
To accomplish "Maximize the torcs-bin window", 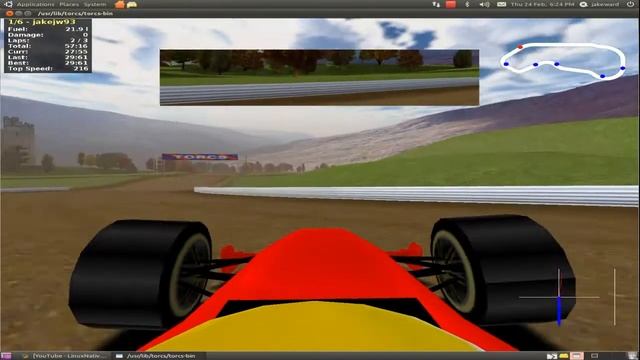I will tap(28, 13).
